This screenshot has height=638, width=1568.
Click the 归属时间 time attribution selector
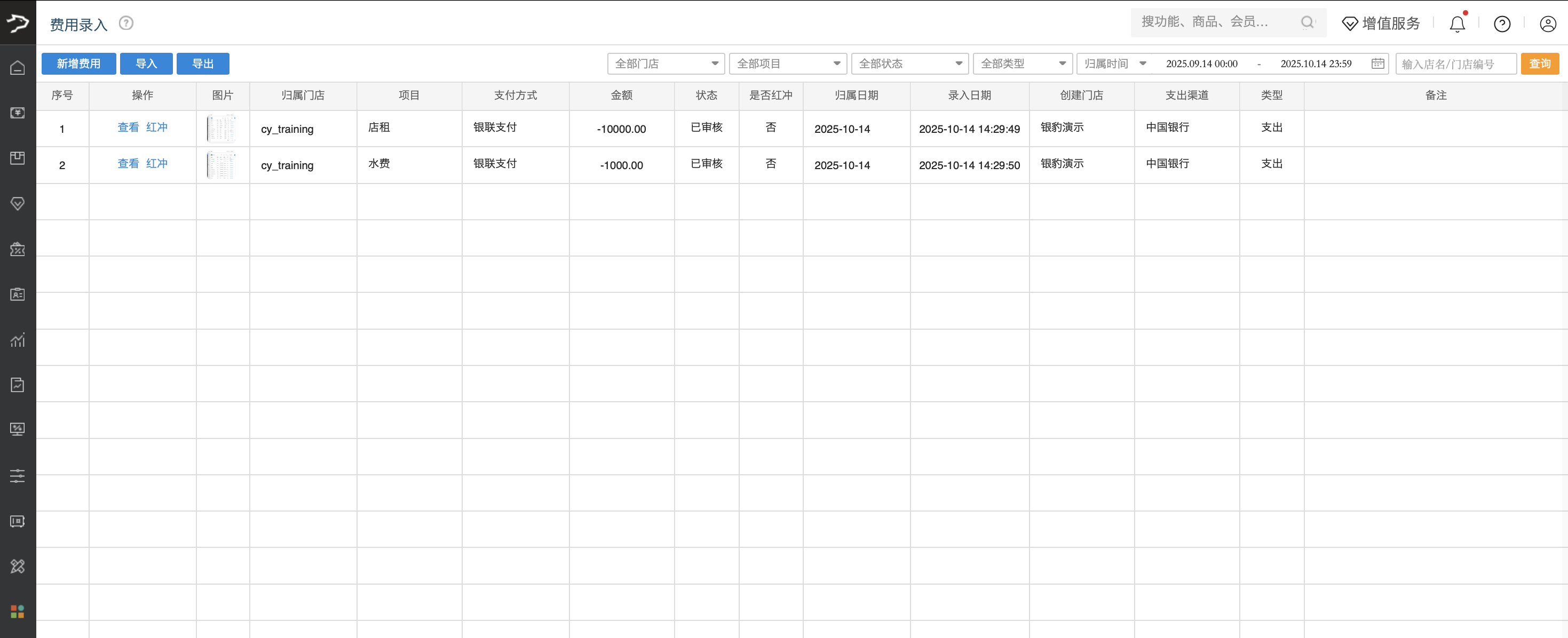(1114, 63)
